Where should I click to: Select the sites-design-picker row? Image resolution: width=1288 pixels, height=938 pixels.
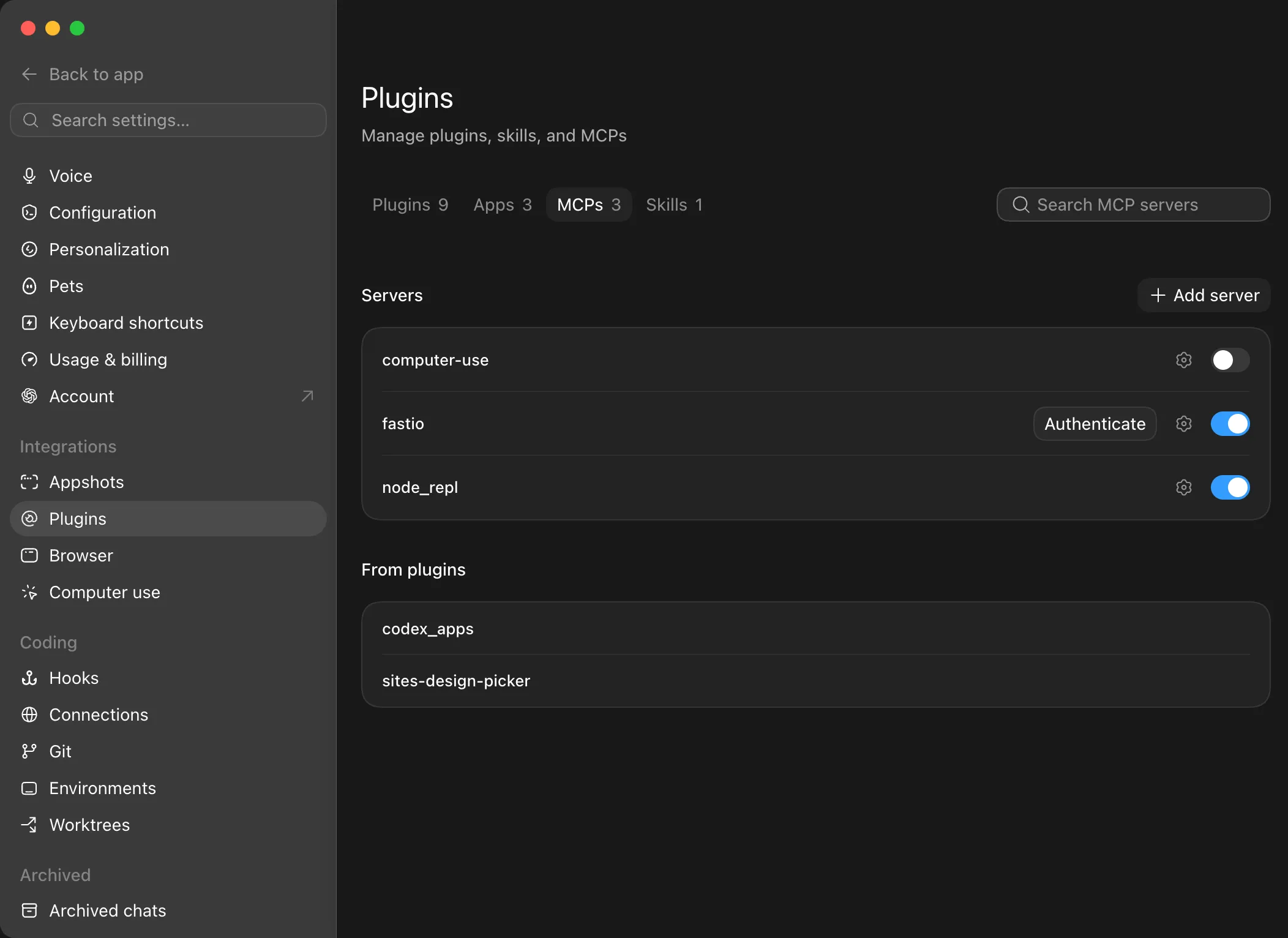click(815, 681)
